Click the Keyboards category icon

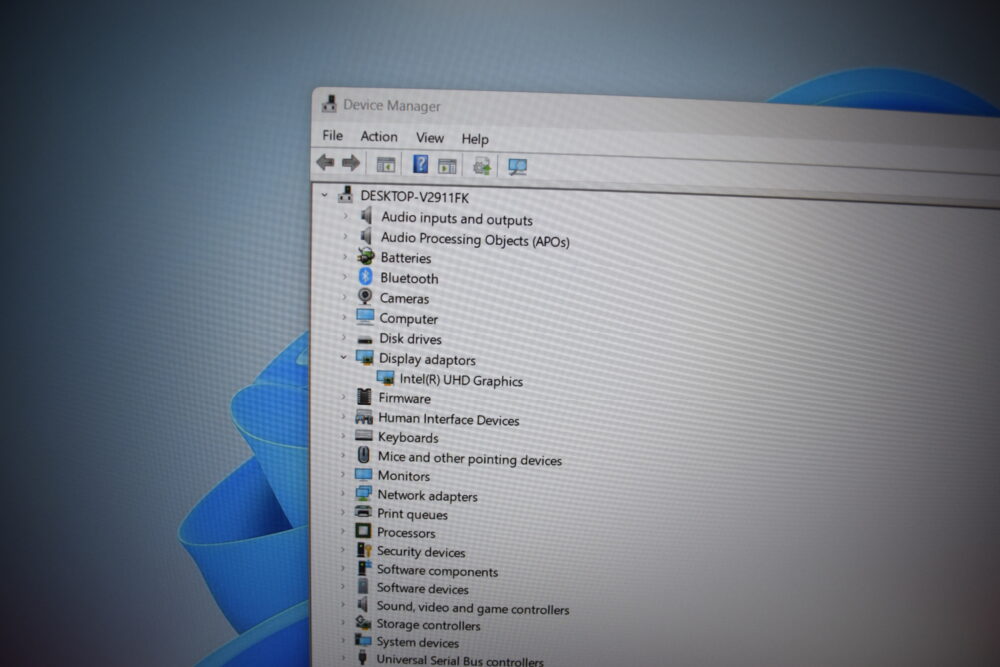[364, 436]
